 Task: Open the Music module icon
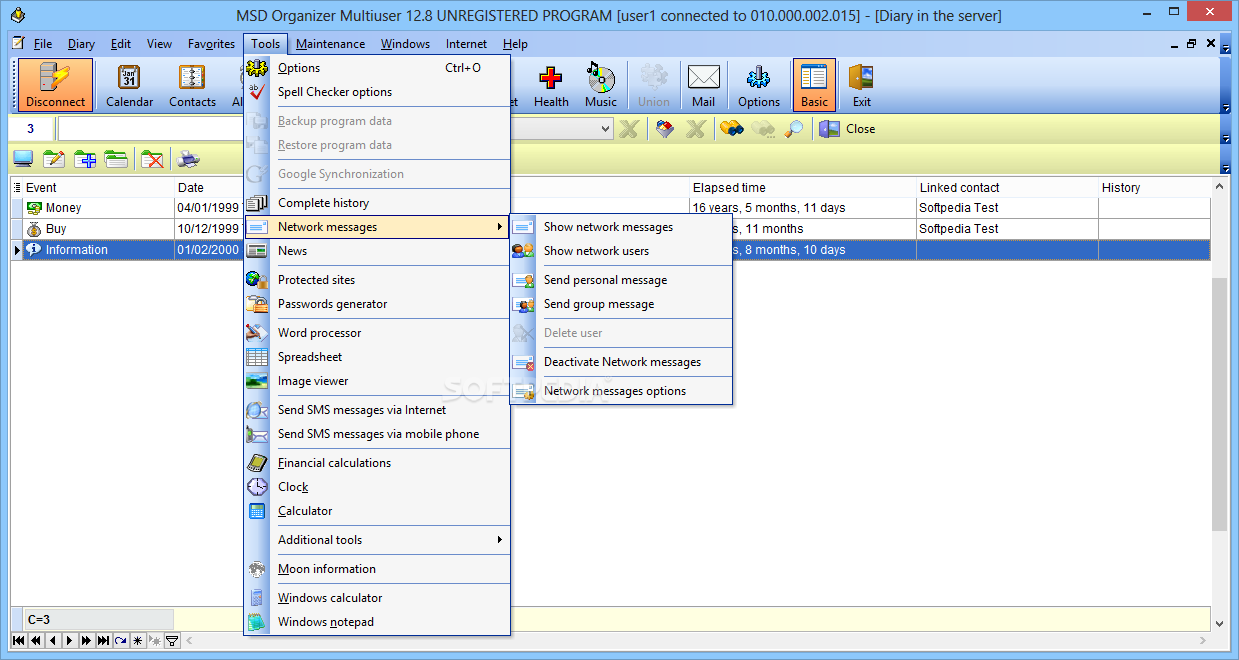pyautogui.click(x=601, y=85)
